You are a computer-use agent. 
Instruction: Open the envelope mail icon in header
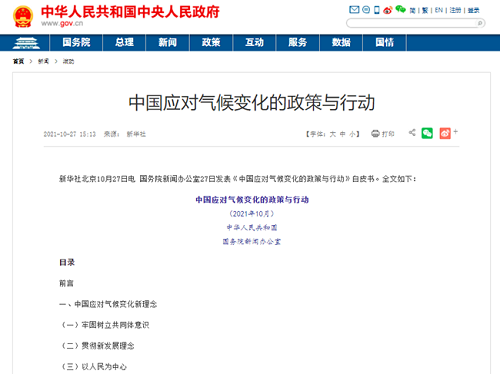[x=354, y=10]
